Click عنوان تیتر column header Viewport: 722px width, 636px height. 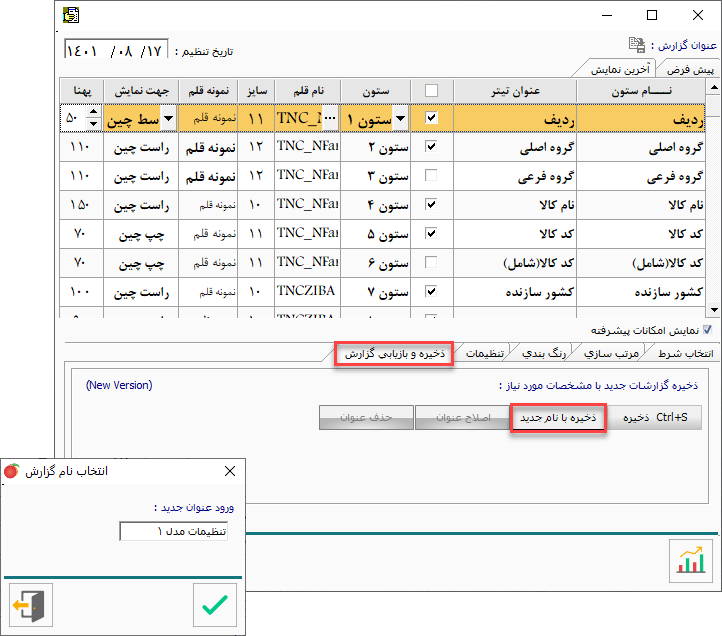click(515, 91)
